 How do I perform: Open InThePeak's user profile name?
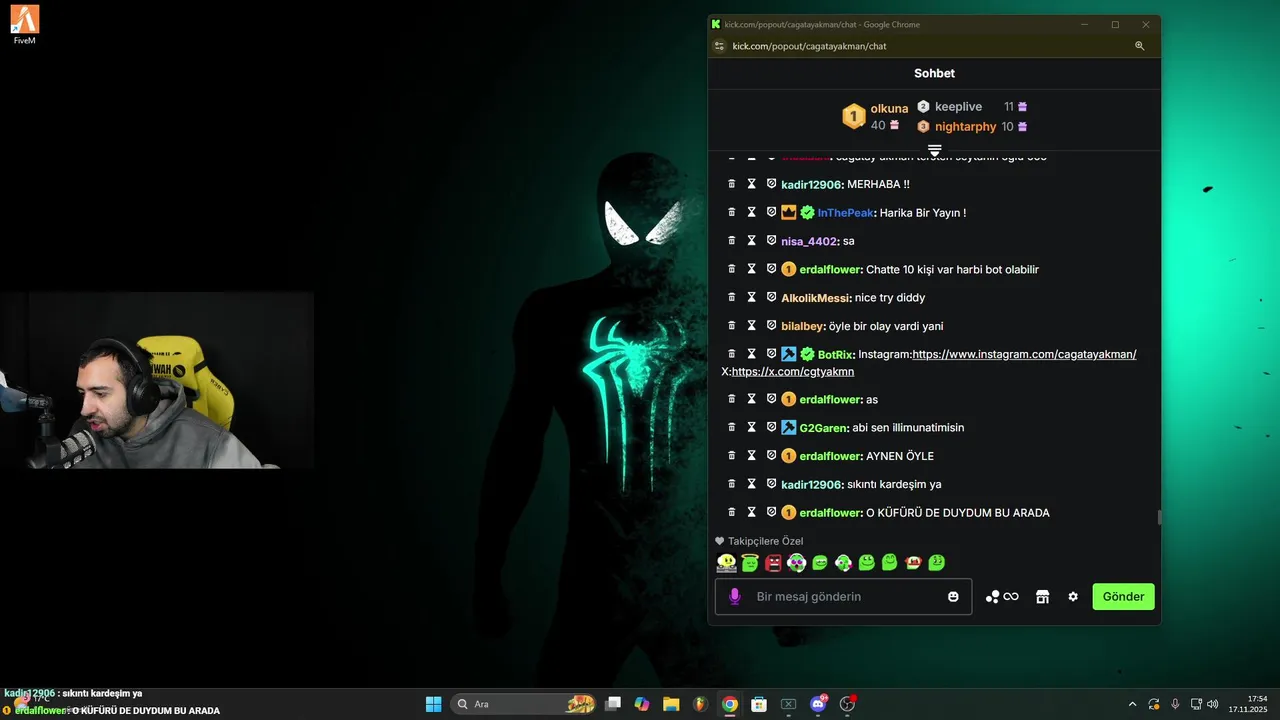pyautogui.click(x=845, y=212)
